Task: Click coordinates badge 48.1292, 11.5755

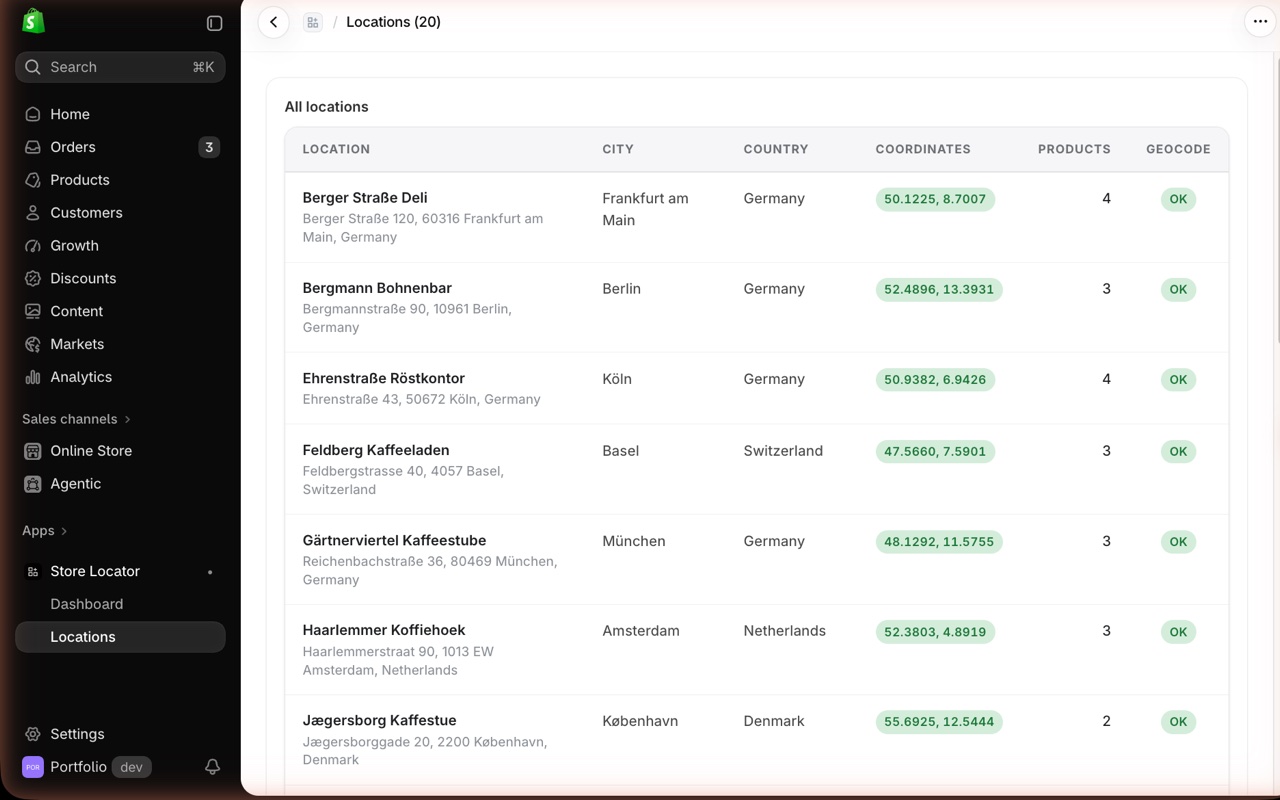Action: 939,542
